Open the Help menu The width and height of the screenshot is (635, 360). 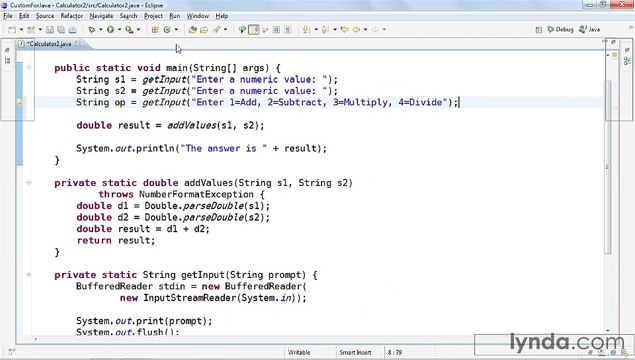pos(222,16)
